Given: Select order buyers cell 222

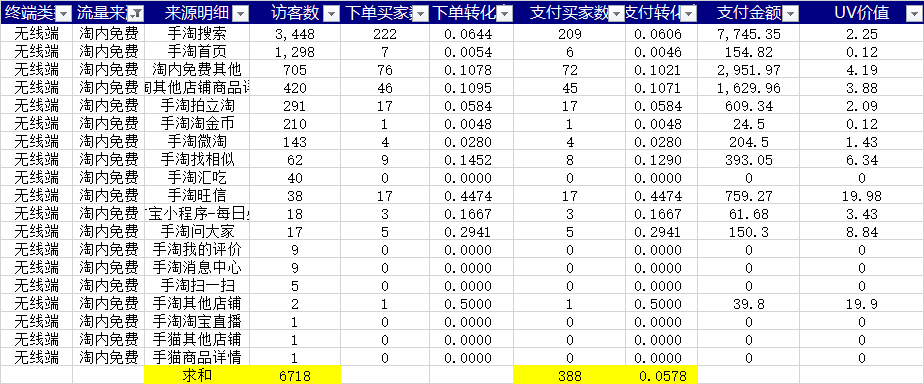Looking at the screenshot, I should [x=385, y=34].
